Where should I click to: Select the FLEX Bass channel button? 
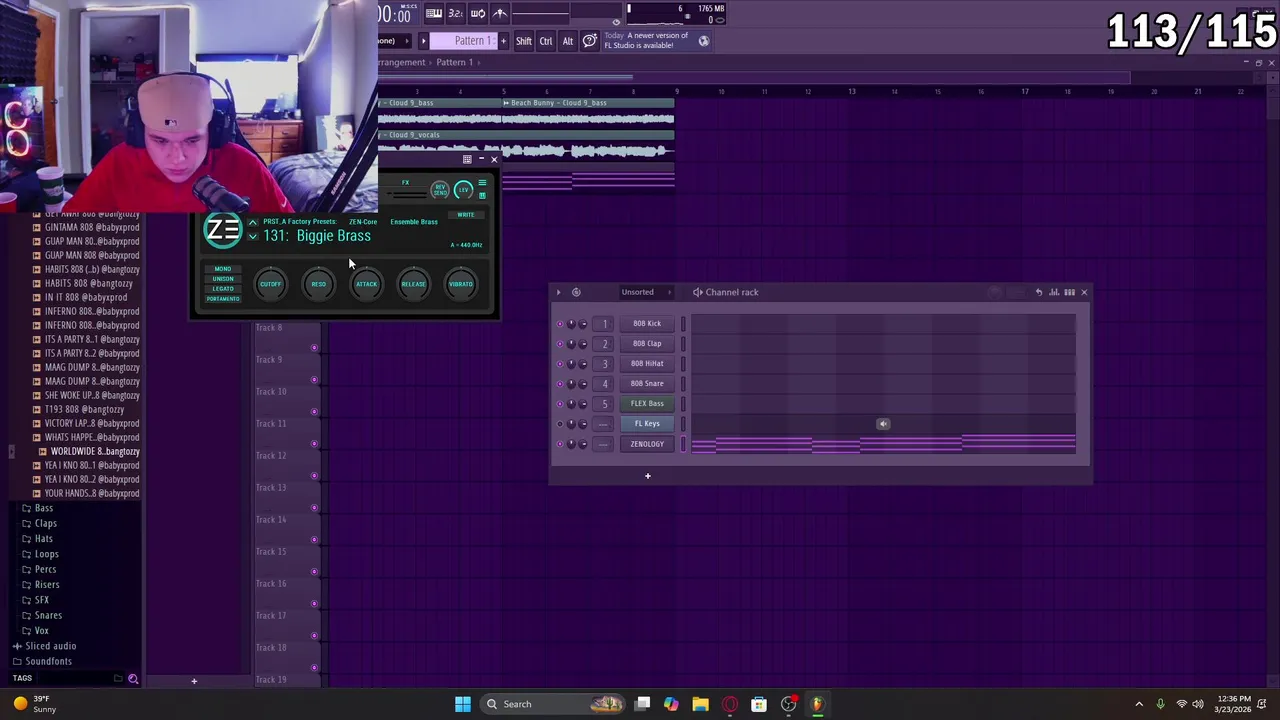pos(647,404)
